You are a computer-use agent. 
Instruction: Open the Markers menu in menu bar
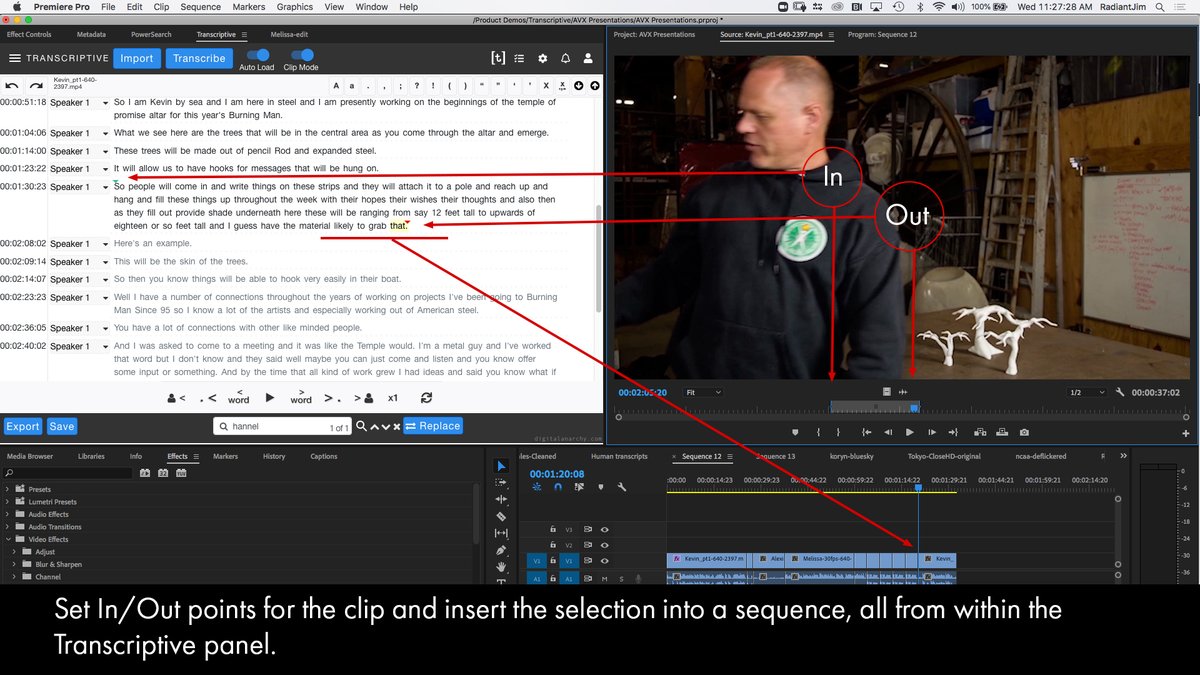tap(249, 7)
